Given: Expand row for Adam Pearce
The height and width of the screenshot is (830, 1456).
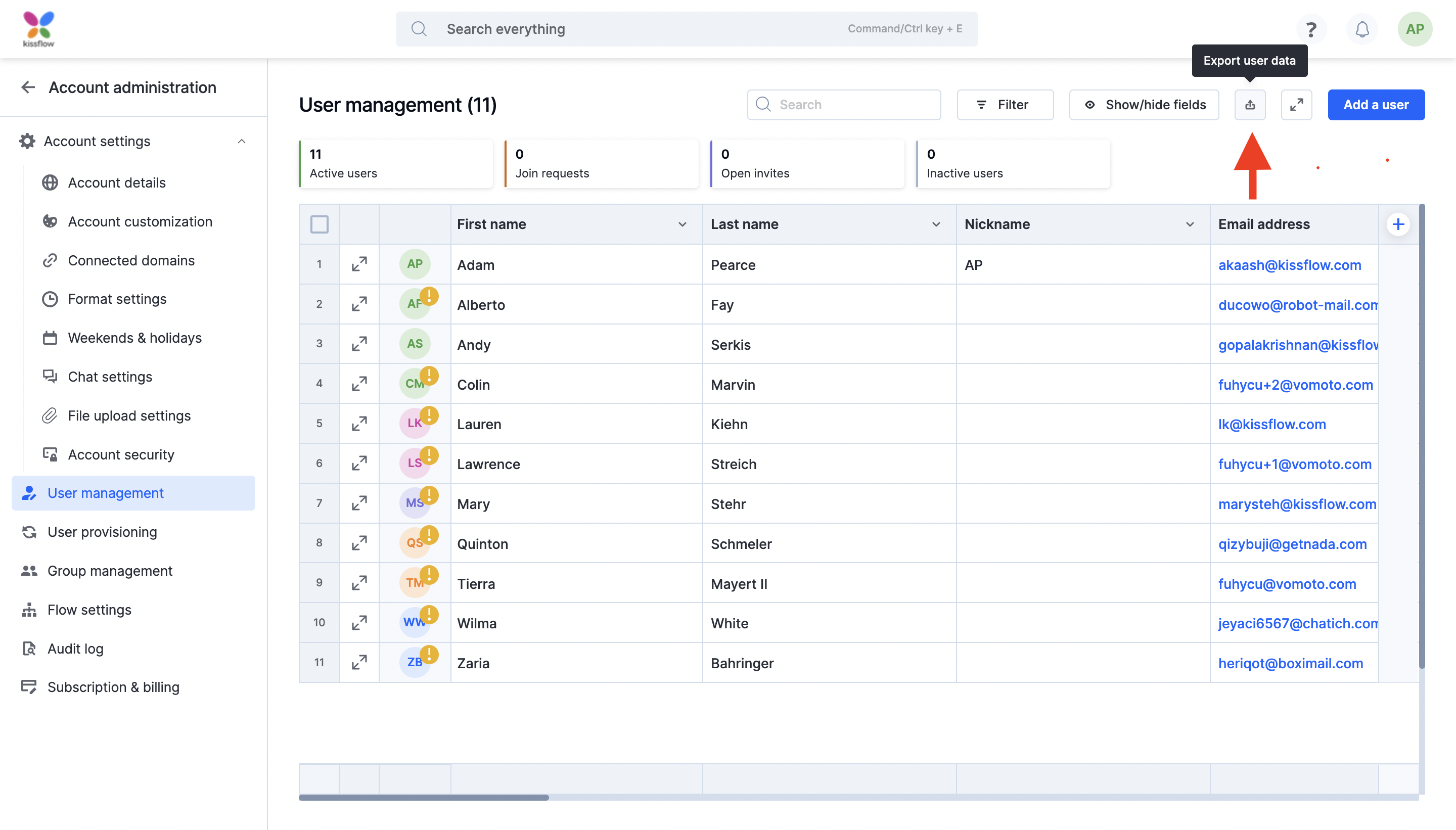Looking at the screenshot, I should (359, 264).
